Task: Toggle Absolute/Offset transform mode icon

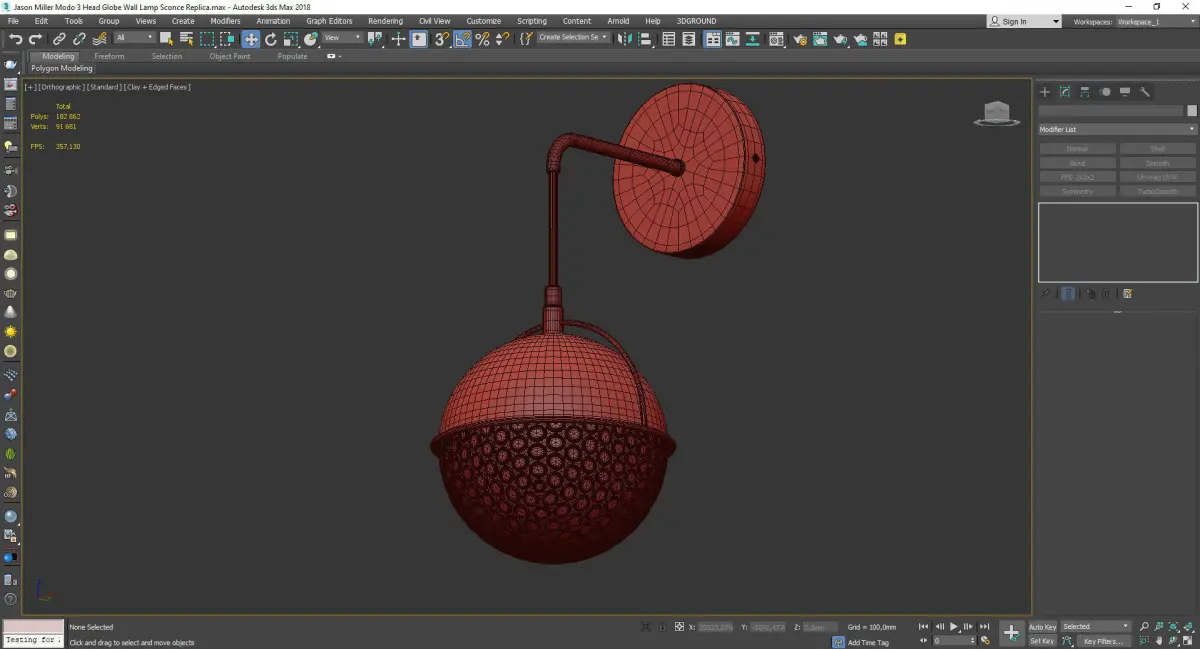Action: 679,627
